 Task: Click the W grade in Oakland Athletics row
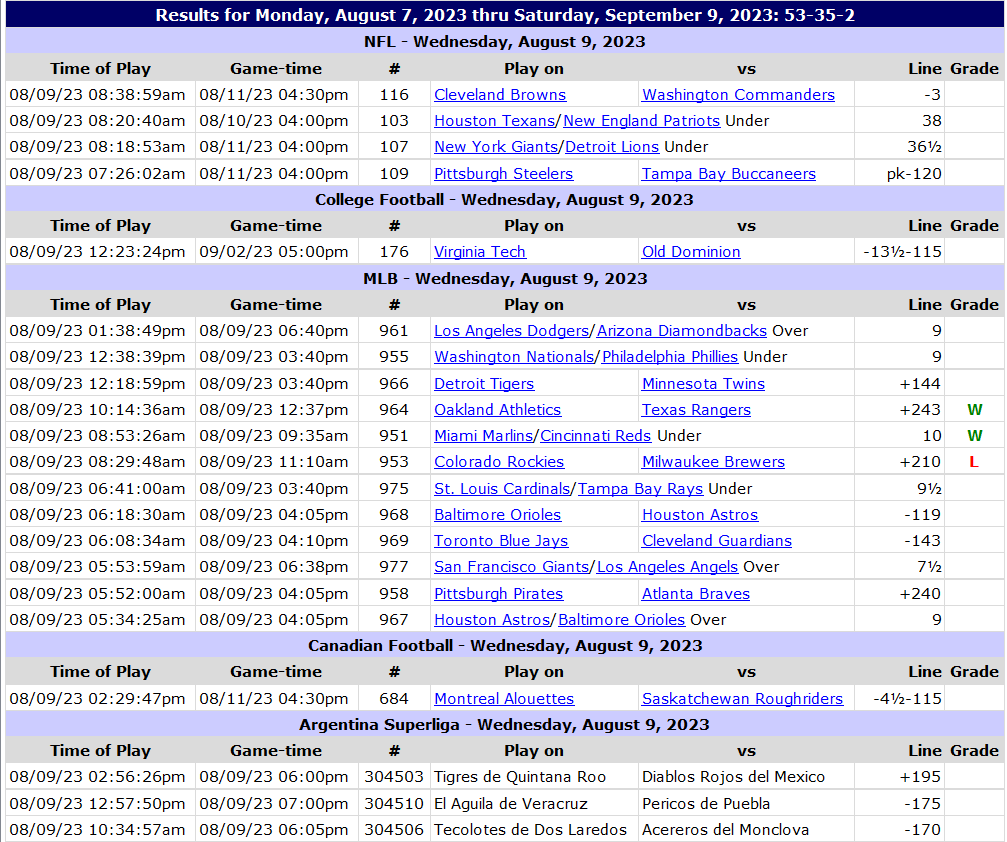point(974,410)
